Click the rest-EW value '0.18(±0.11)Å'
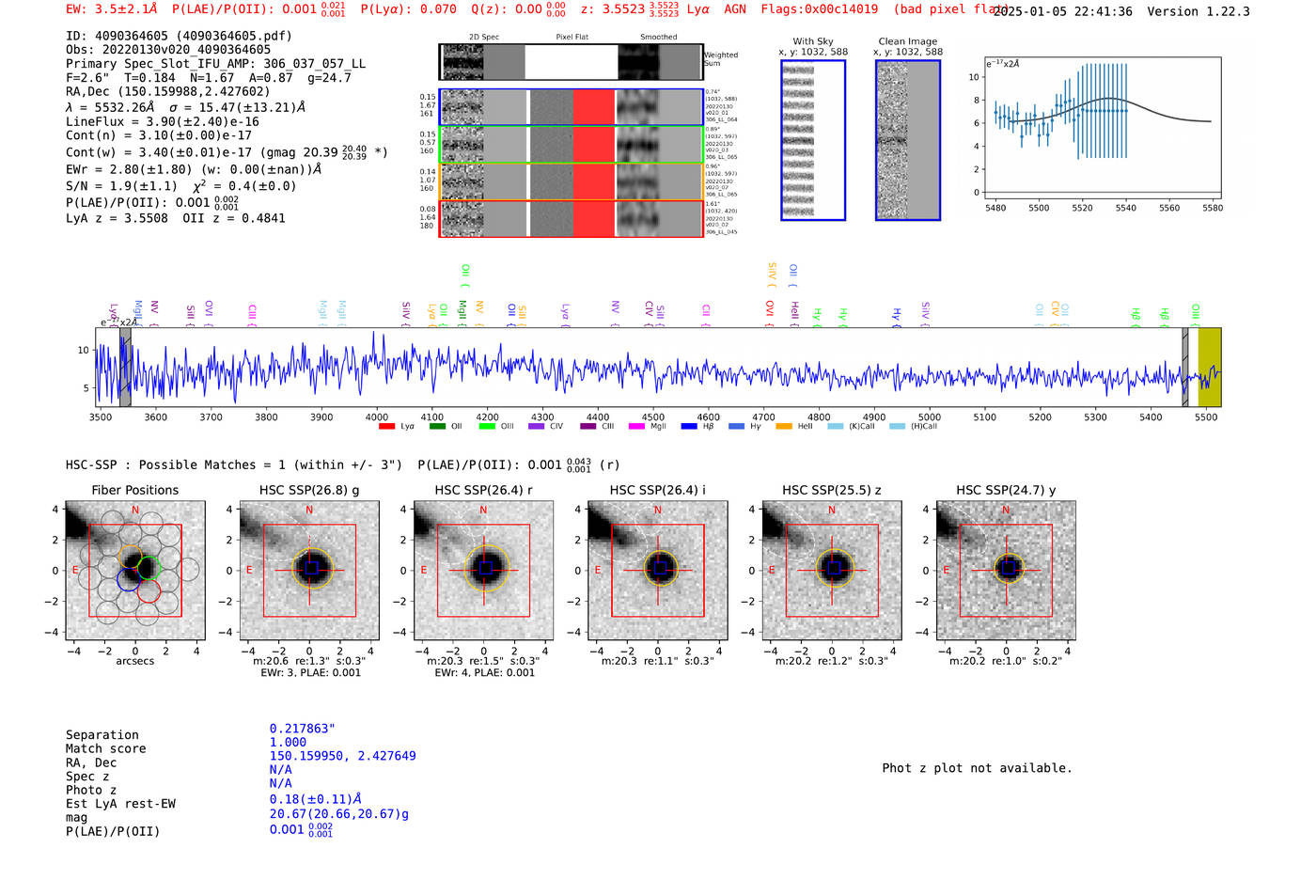Viewport: 1316px width, 896px height. pyautogui.click(x=316, y=800)
